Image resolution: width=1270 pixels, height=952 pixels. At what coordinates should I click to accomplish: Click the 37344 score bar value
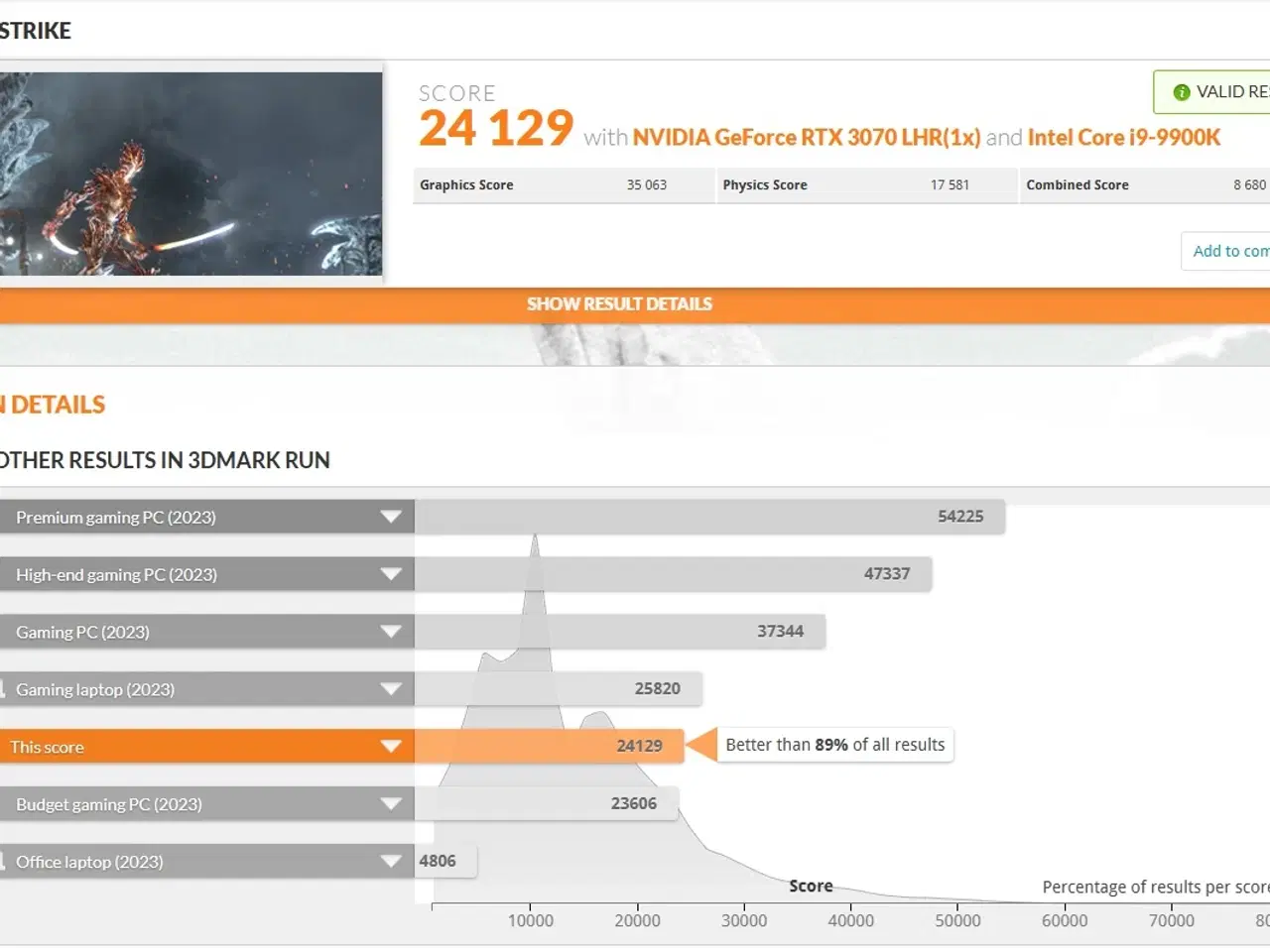coord(781,631)
